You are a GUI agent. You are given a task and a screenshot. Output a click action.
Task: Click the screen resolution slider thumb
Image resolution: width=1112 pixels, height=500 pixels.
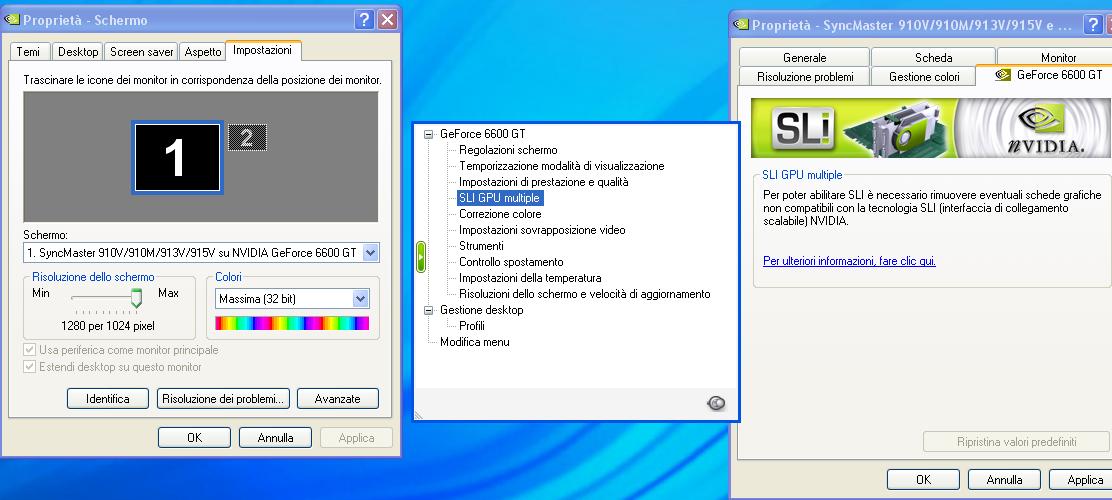(x=136, y=297)
